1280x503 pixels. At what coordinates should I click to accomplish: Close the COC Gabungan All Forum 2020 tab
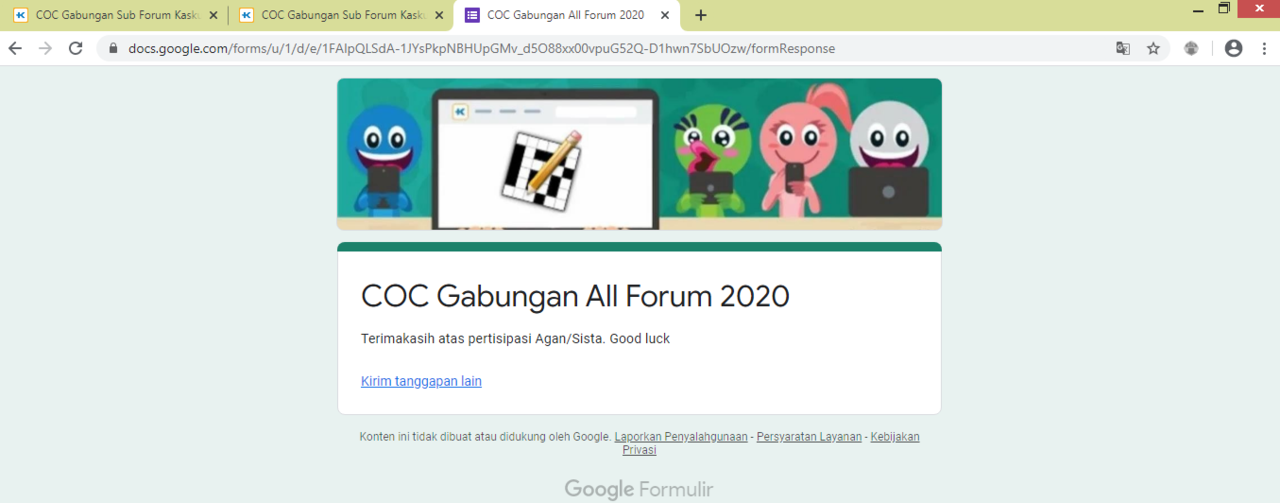coord(664,15)
